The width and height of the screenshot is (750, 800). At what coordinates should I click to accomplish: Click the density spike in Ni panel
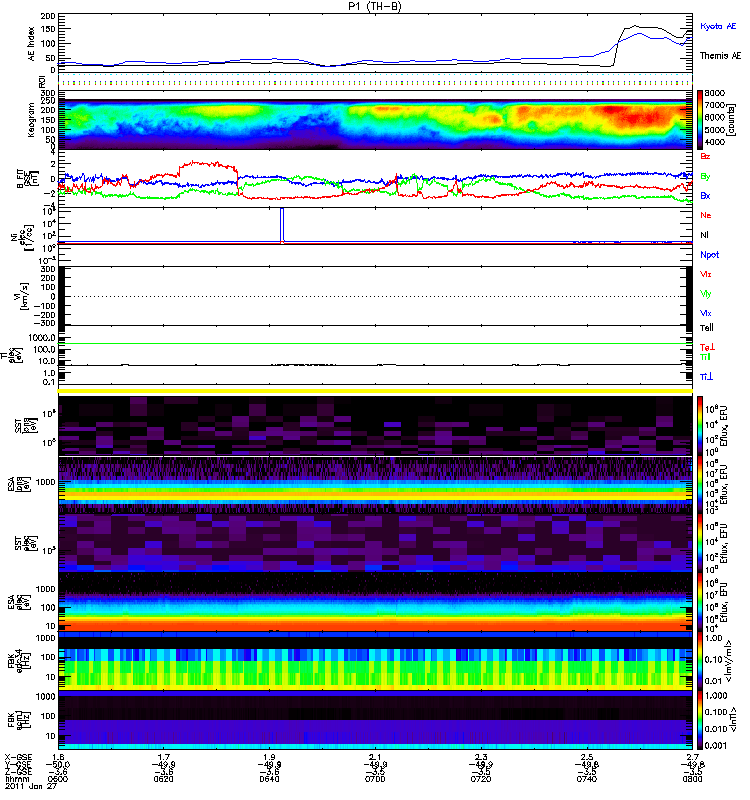[282, 224]
